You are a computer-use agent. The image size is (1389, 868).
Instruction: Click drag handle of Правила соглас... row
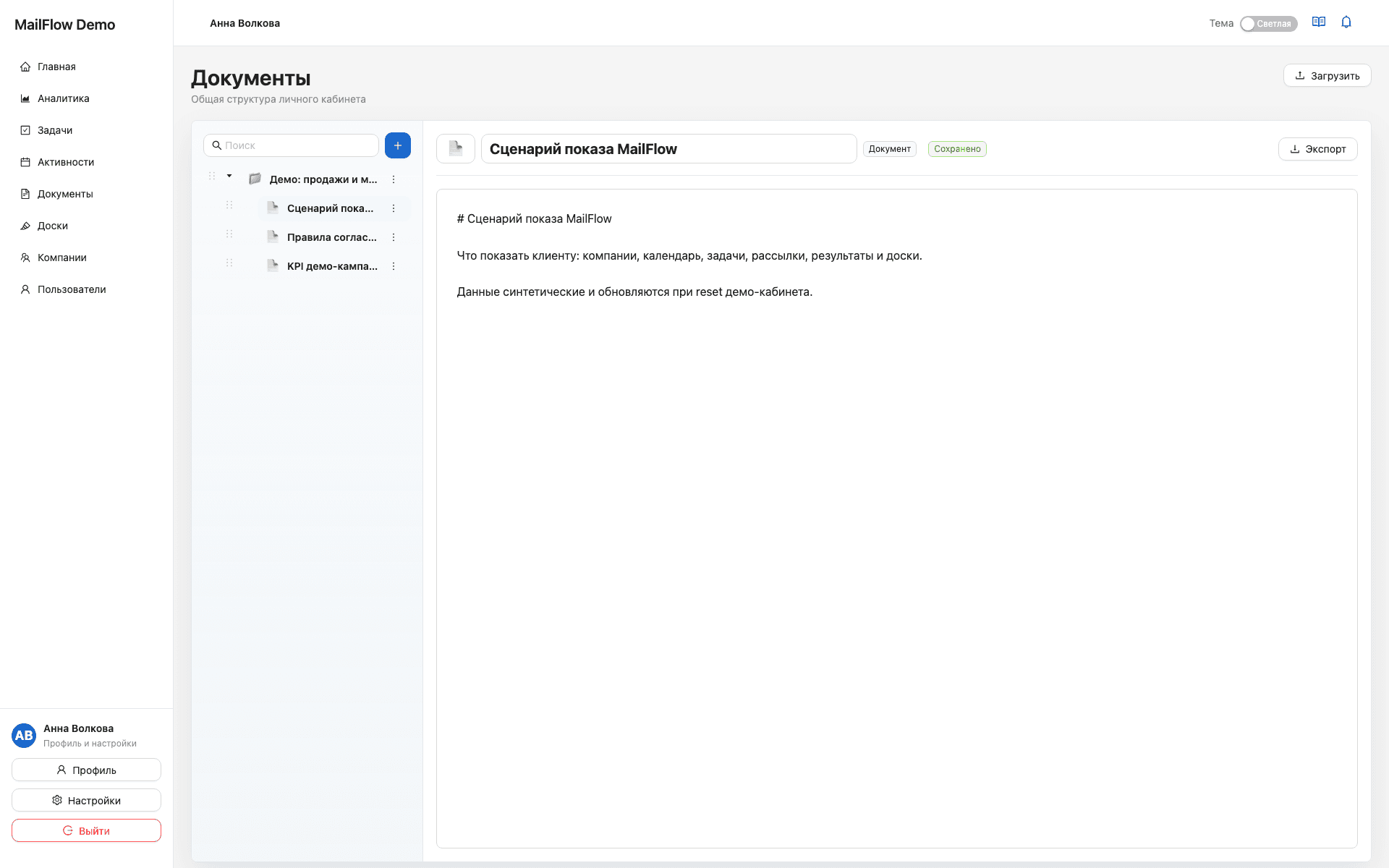coord(229,234)
